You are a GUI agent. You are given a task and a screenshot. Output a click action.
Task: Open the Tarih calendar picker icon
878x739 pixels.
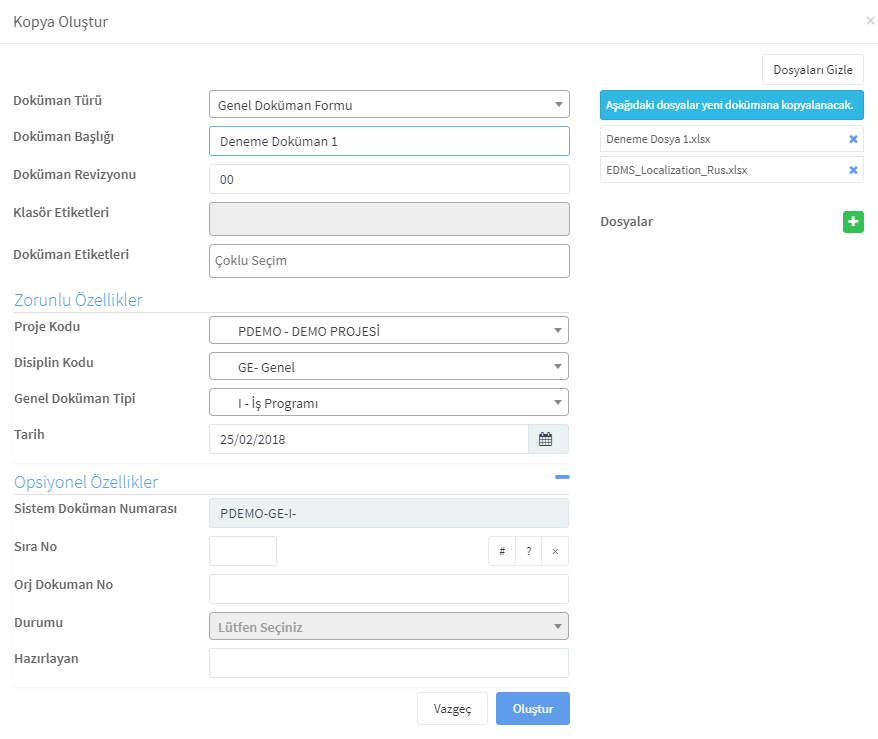tap(545, 439)
